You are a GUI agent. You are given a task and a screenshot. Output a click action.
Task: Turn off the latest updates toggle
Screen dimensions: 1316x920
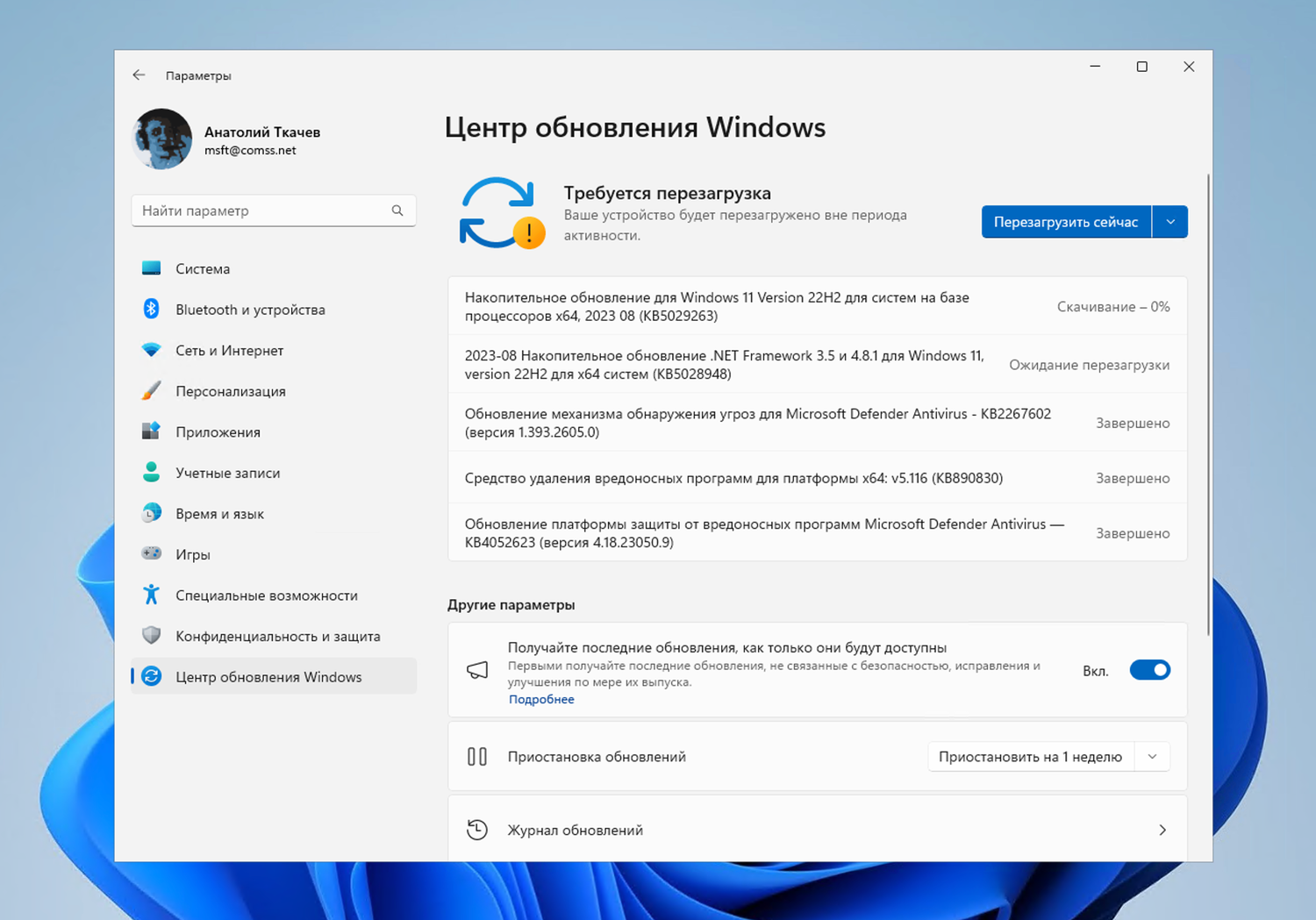1150,670
